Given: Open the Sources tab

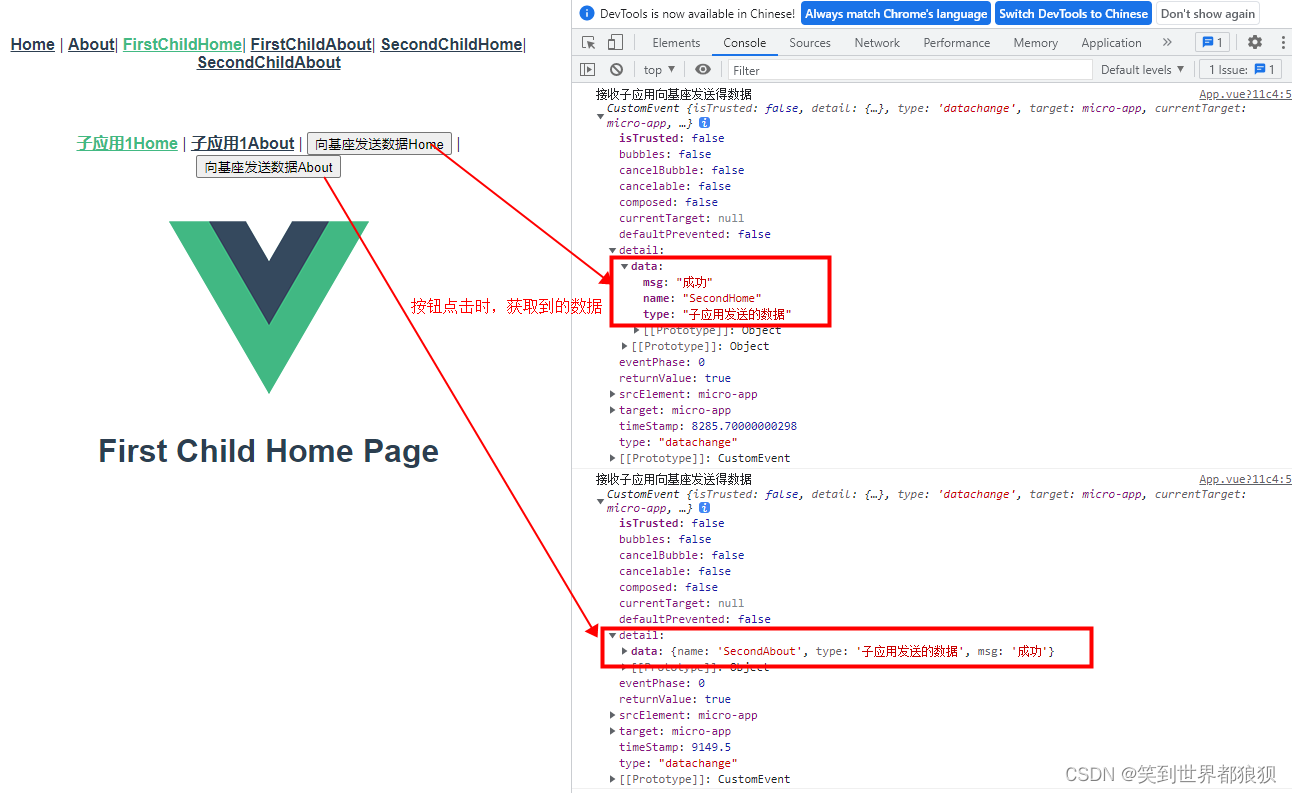Looking at the screenshot, I should coord(810,43).
